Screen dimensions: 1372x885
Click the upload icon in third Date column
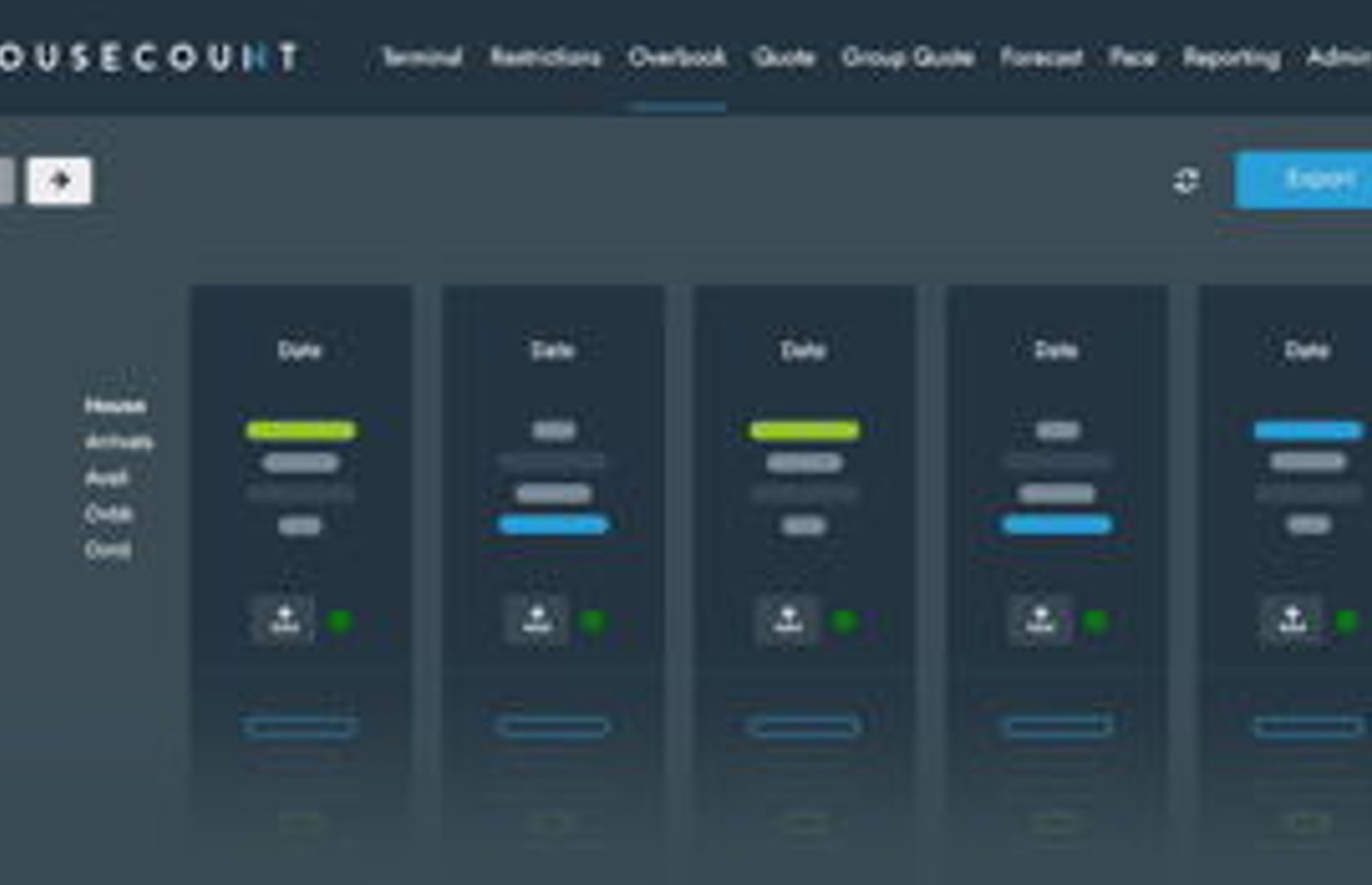pyautogui.click(x=788, y=619)
